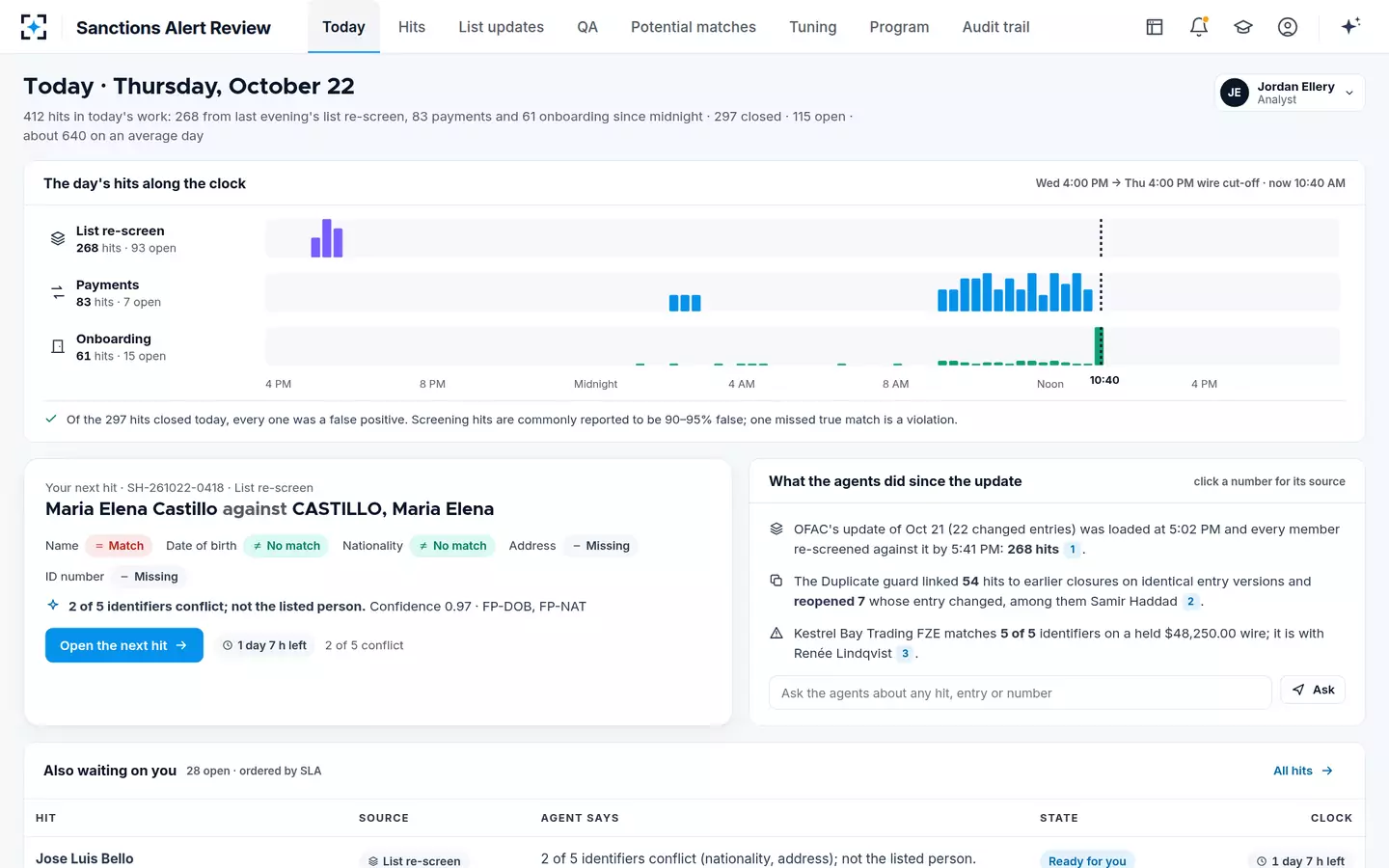
Task: Click the Name Match chip
Action: tap(119, 546)
